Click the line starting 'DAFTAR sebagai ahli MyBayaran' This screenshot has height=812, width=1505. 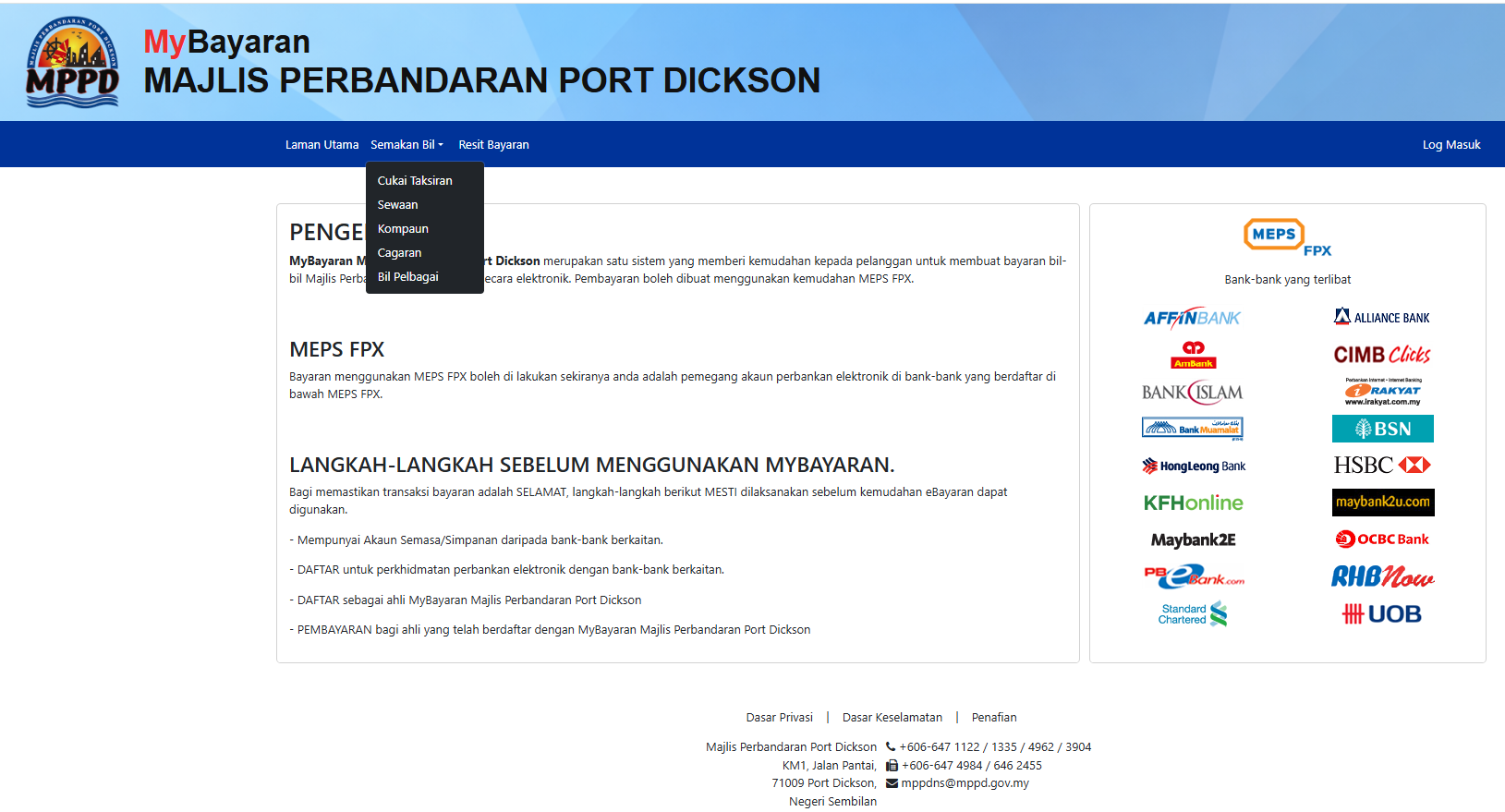465,600
